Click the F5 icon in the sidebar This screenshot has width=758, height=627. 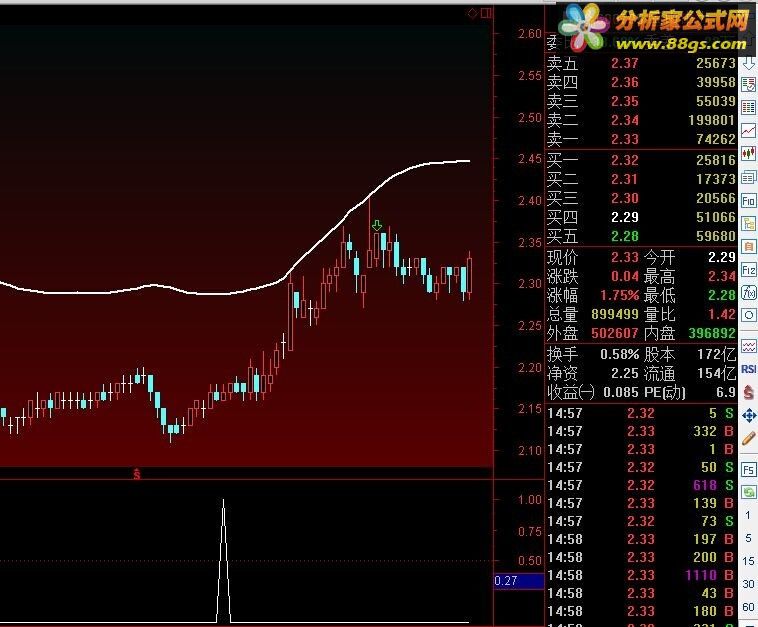748,469
